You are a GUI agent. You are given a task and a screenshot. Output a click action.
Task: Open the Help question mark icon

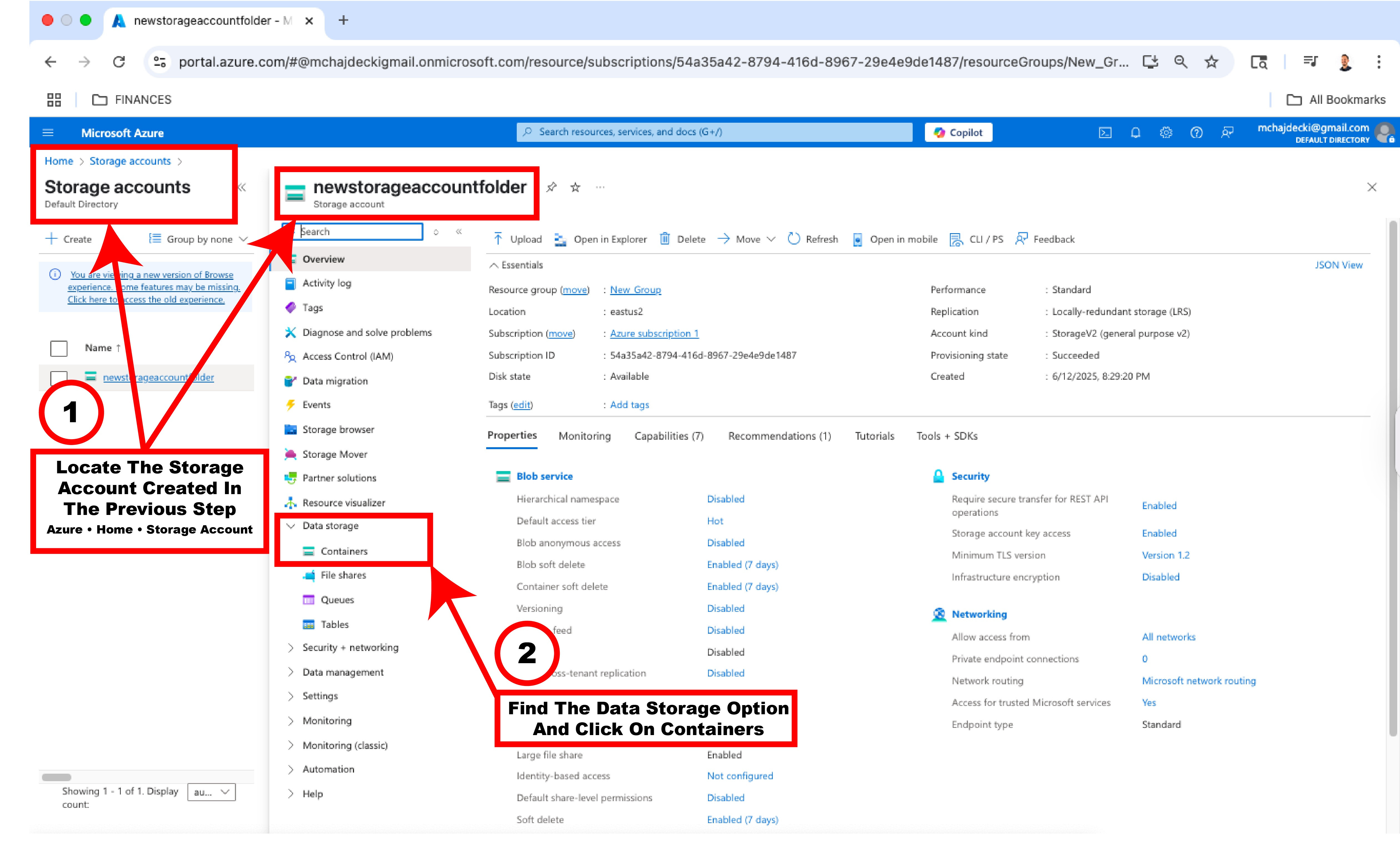(x=1196, y=132)
